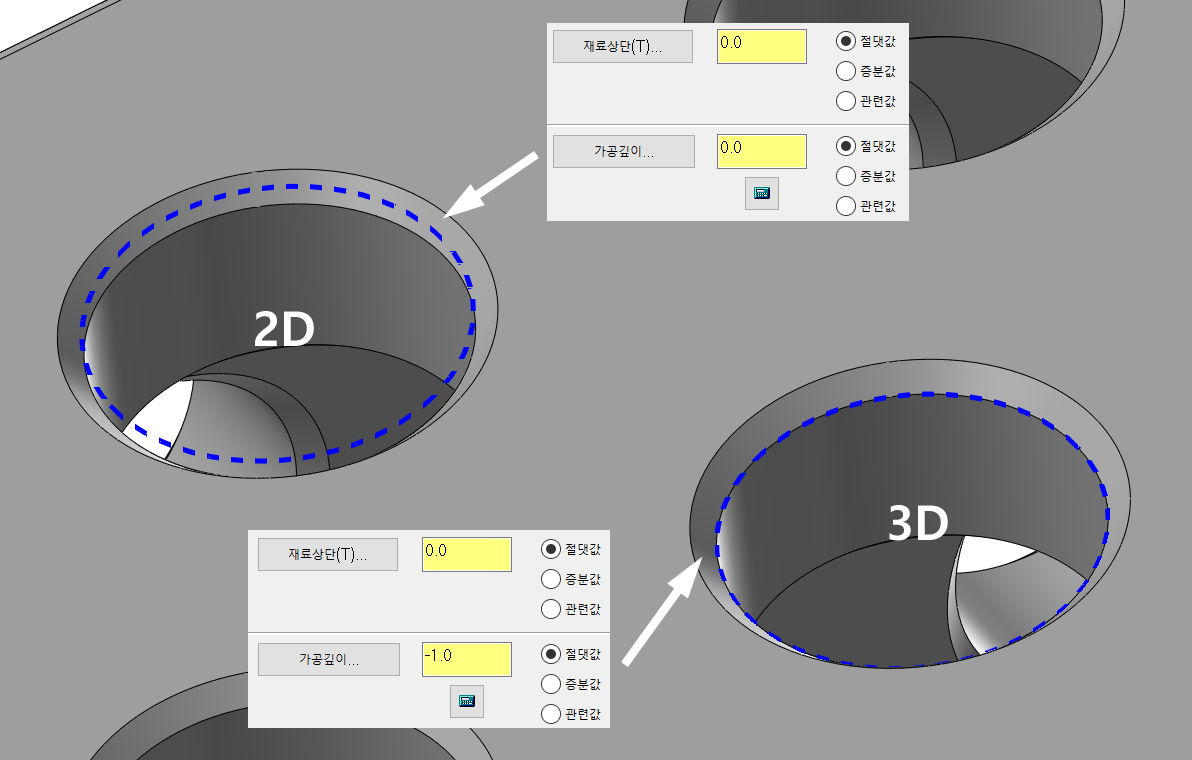Open the calculator icon in the upper panel

coord(762,193)
